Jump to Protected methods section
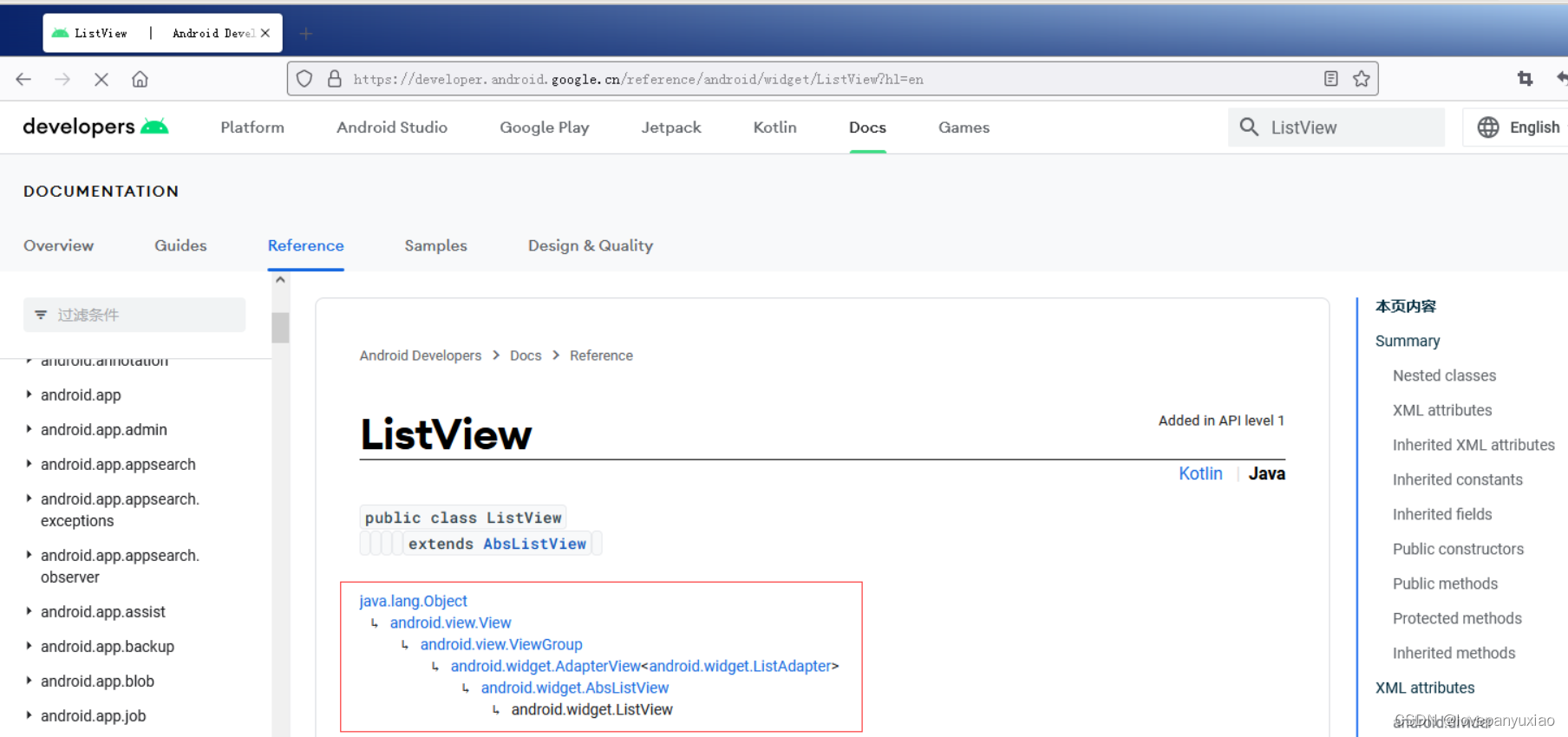 (x=1457, y=618)
